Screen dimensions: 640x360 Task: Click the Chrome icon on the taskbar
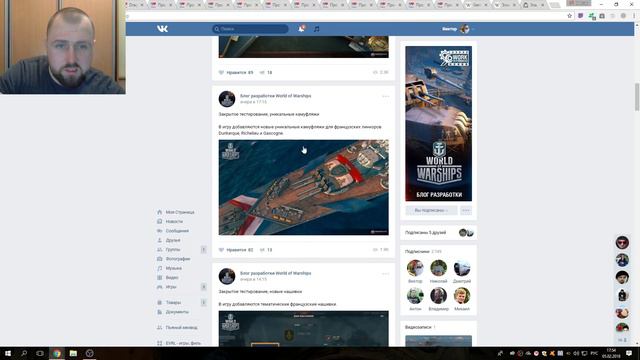pos(57,353)
